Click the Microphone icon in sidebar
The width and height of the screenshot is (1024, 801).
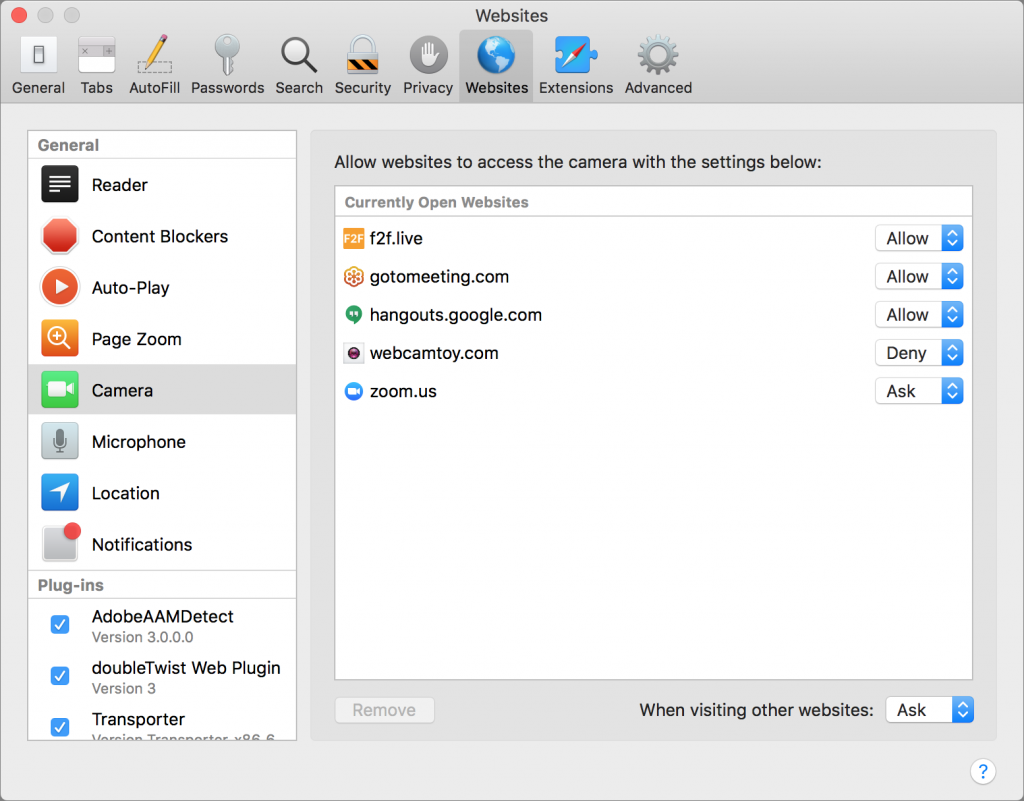60,441
